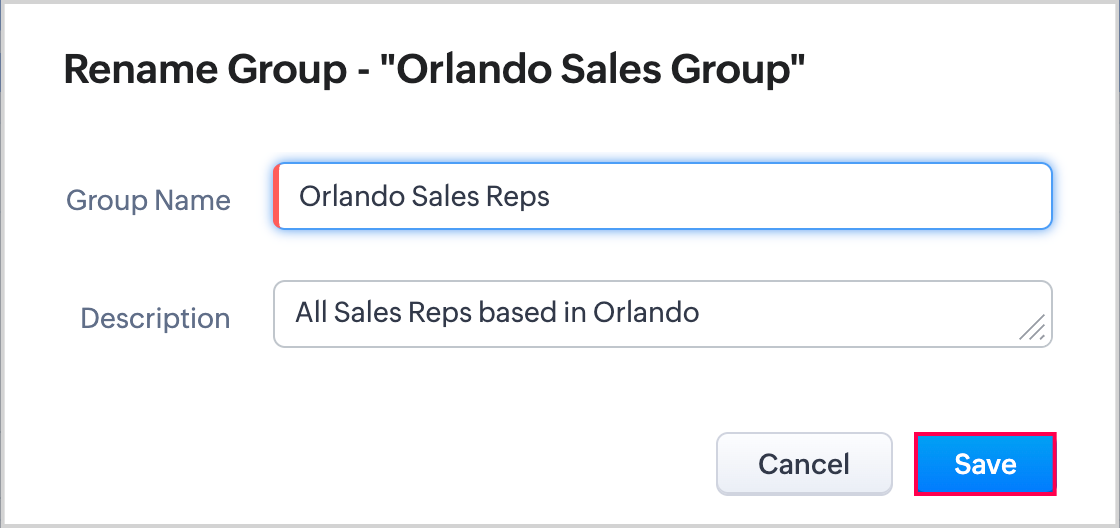
Task: Click the Cancel button
Action: coord(804,464)
